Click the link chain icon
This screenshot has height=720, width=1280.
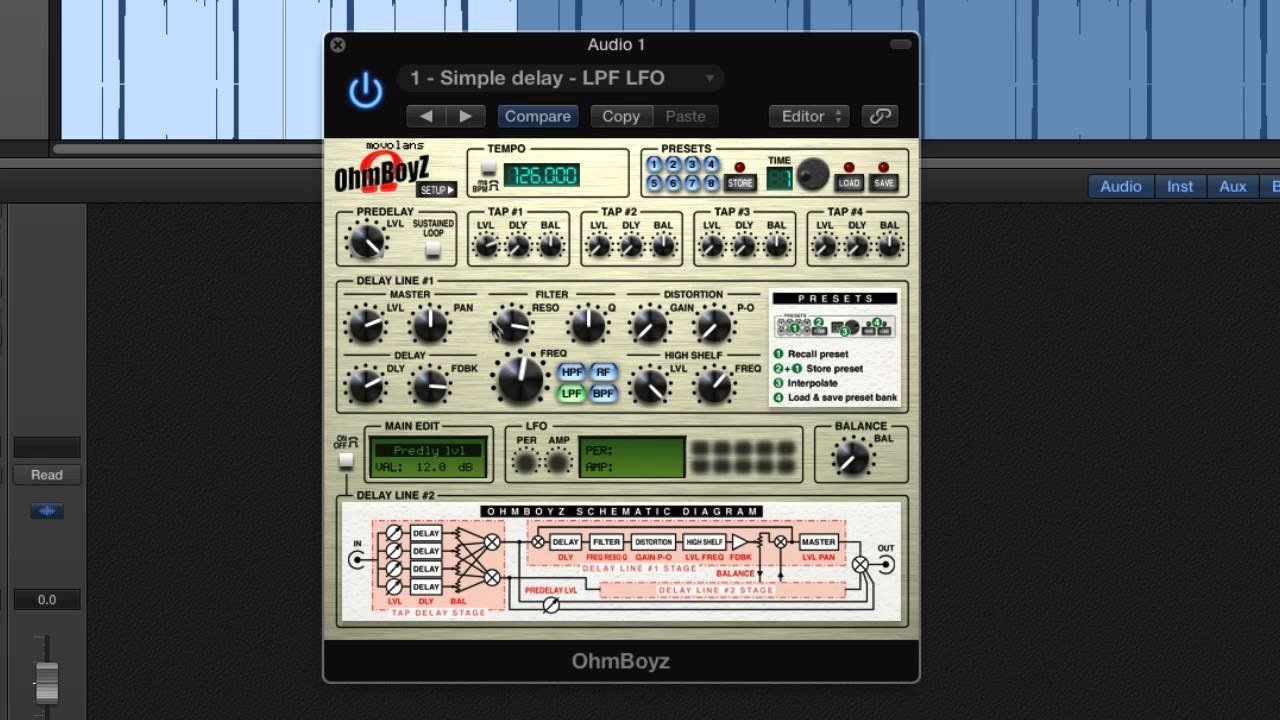(880, 116)
